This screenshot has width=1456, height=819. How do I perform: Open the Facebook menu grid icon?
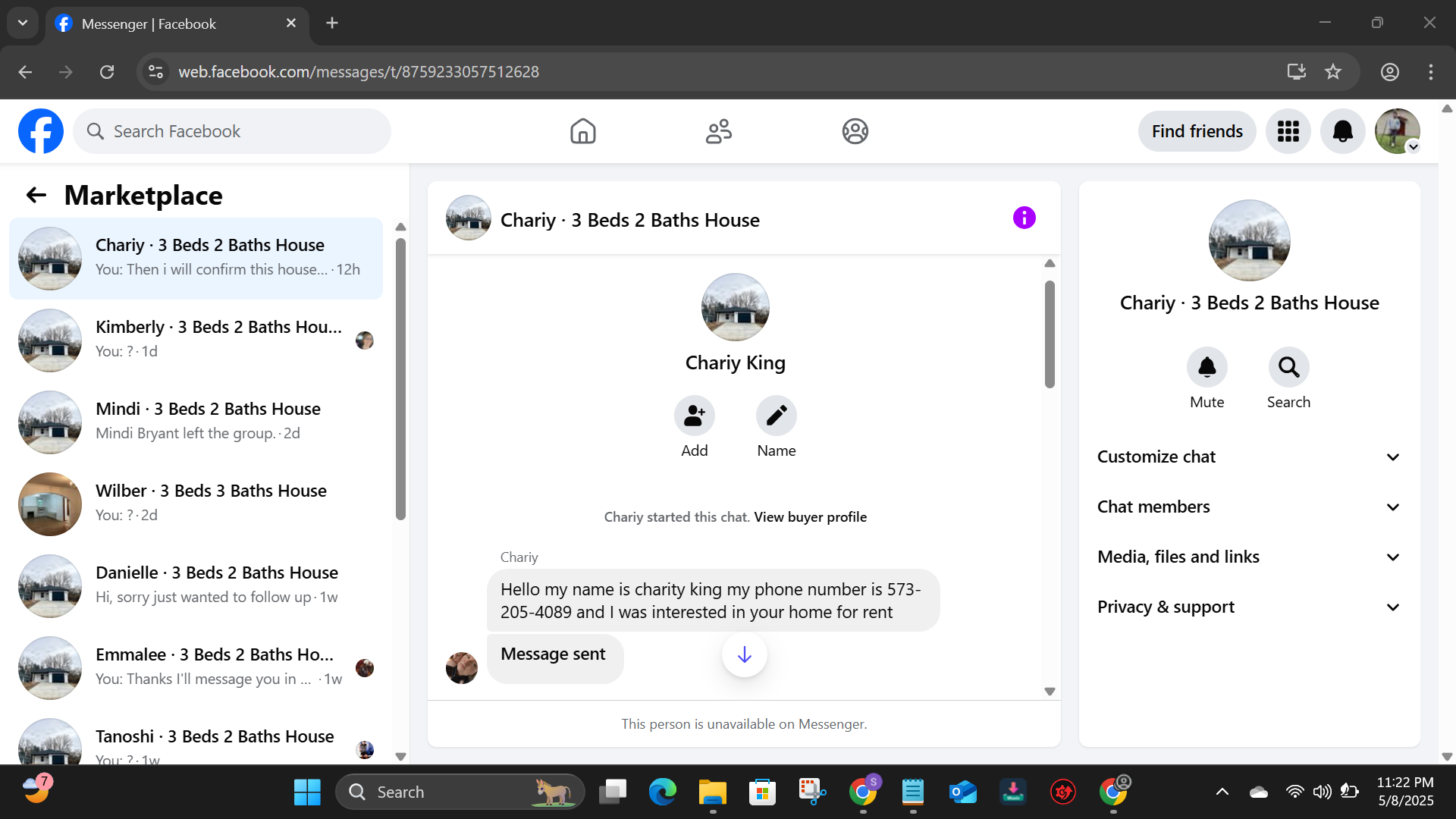click(1288, 131)
